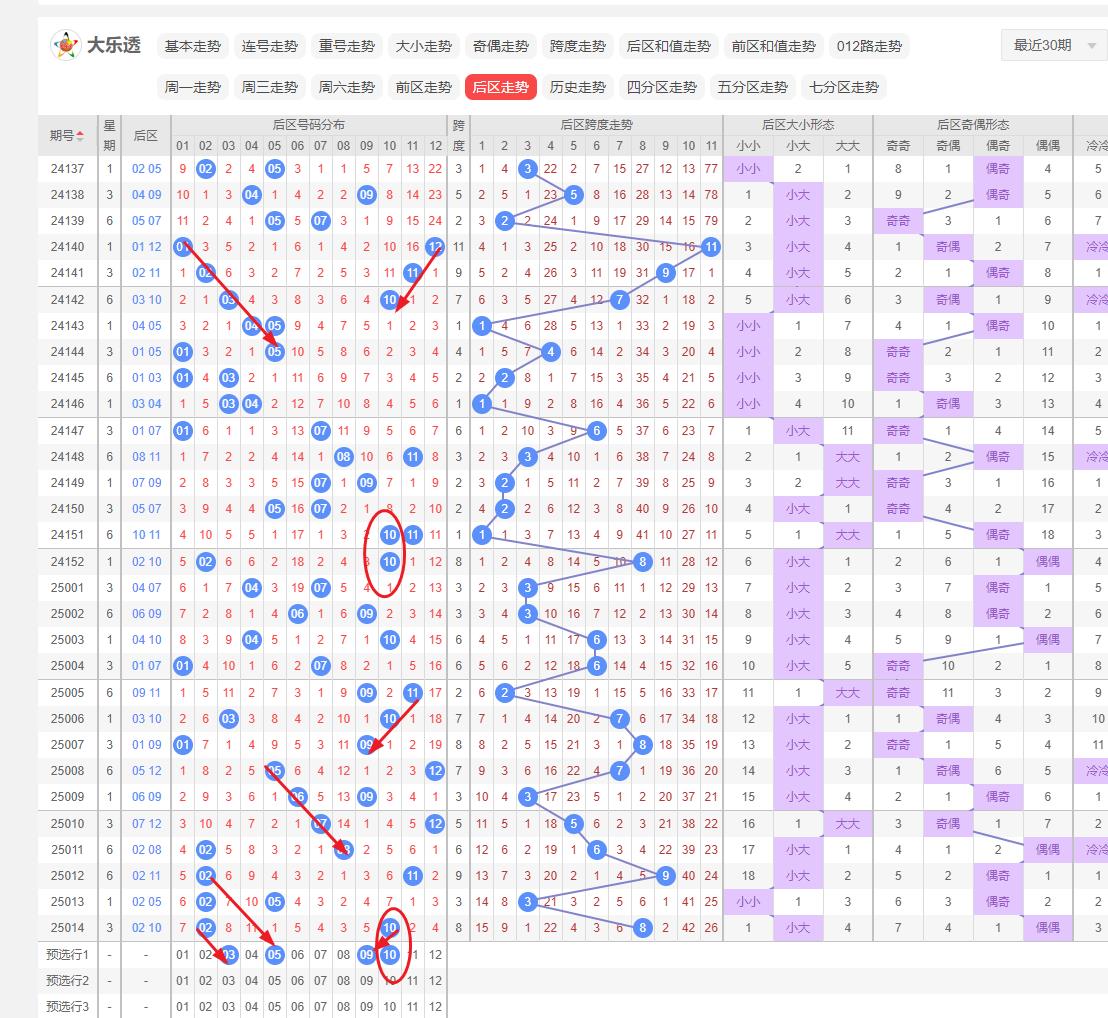
Task: Click blue ball 03 in row 25006
Action: point(229,719)
